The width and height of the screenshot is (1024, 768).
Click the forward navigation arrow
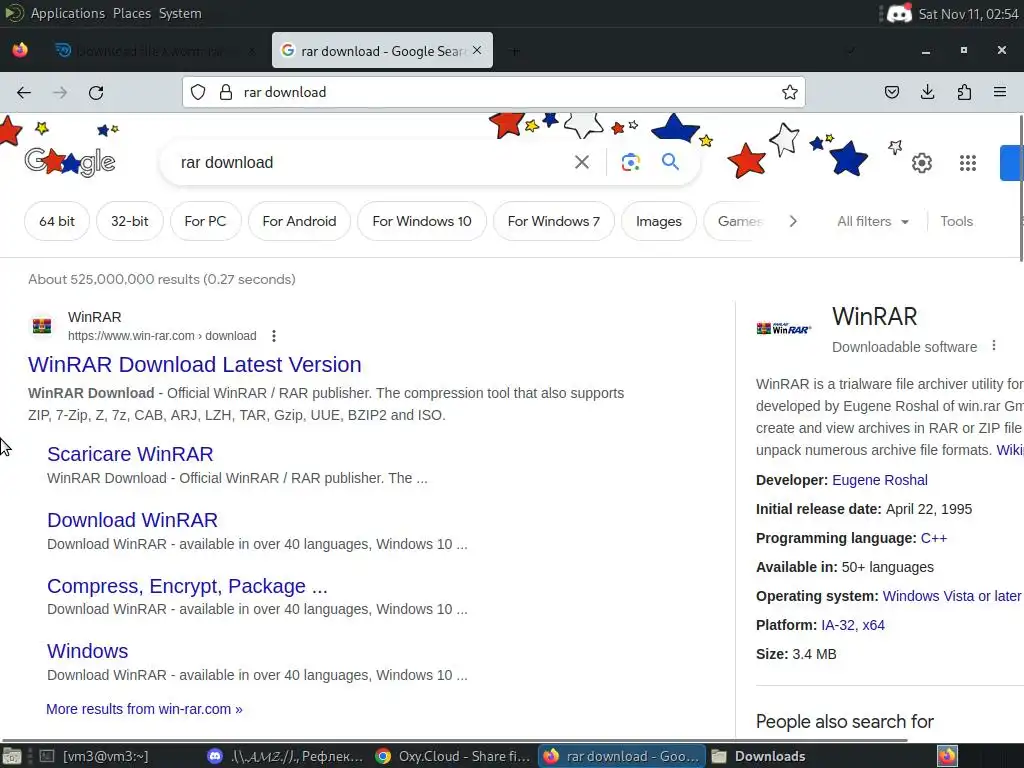[x=60, y=93]
